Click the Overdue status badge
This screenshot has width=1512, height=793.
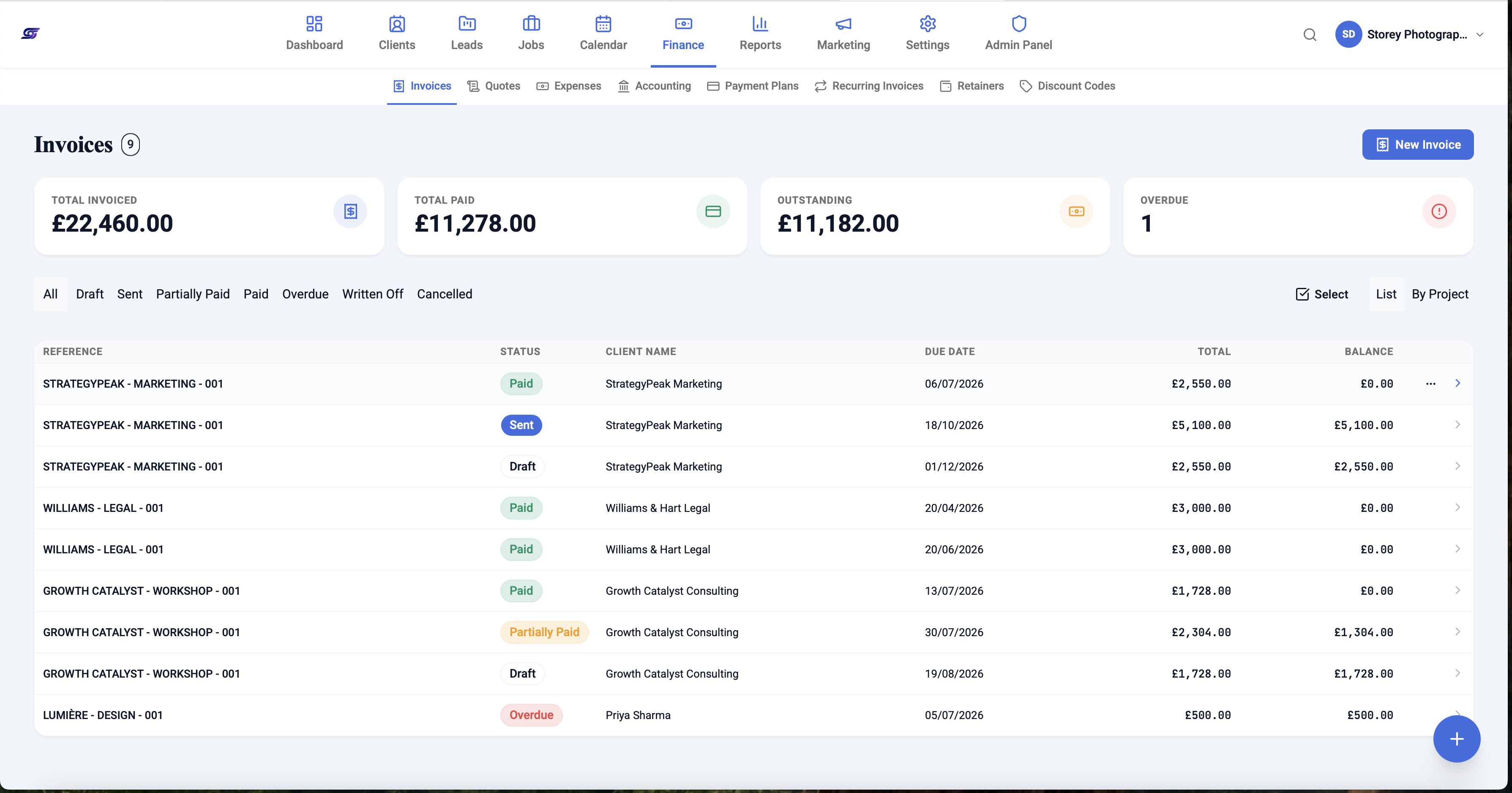(x=531, y=715)
